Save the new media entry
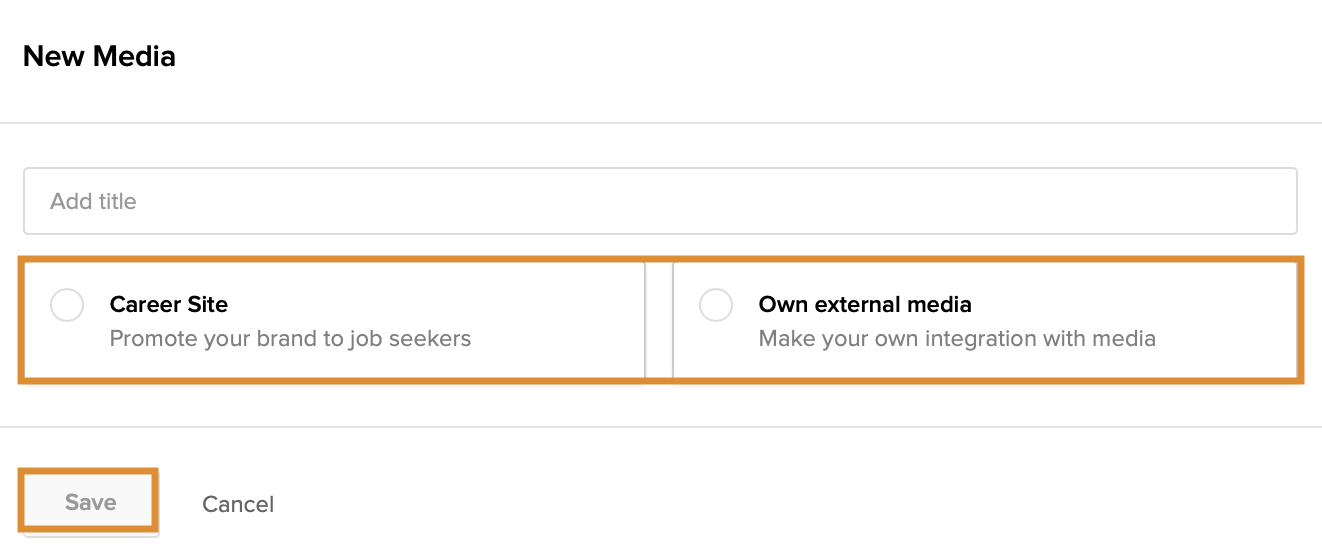The height and width of the screenshot is (556, 1322). [90, 502]
